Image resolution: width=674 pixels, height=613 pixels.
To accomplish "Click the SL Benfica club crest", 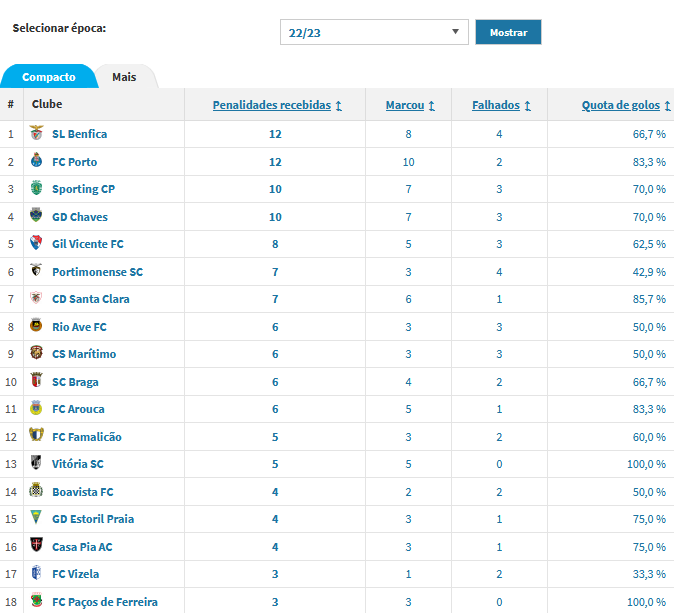I will 37,133.
